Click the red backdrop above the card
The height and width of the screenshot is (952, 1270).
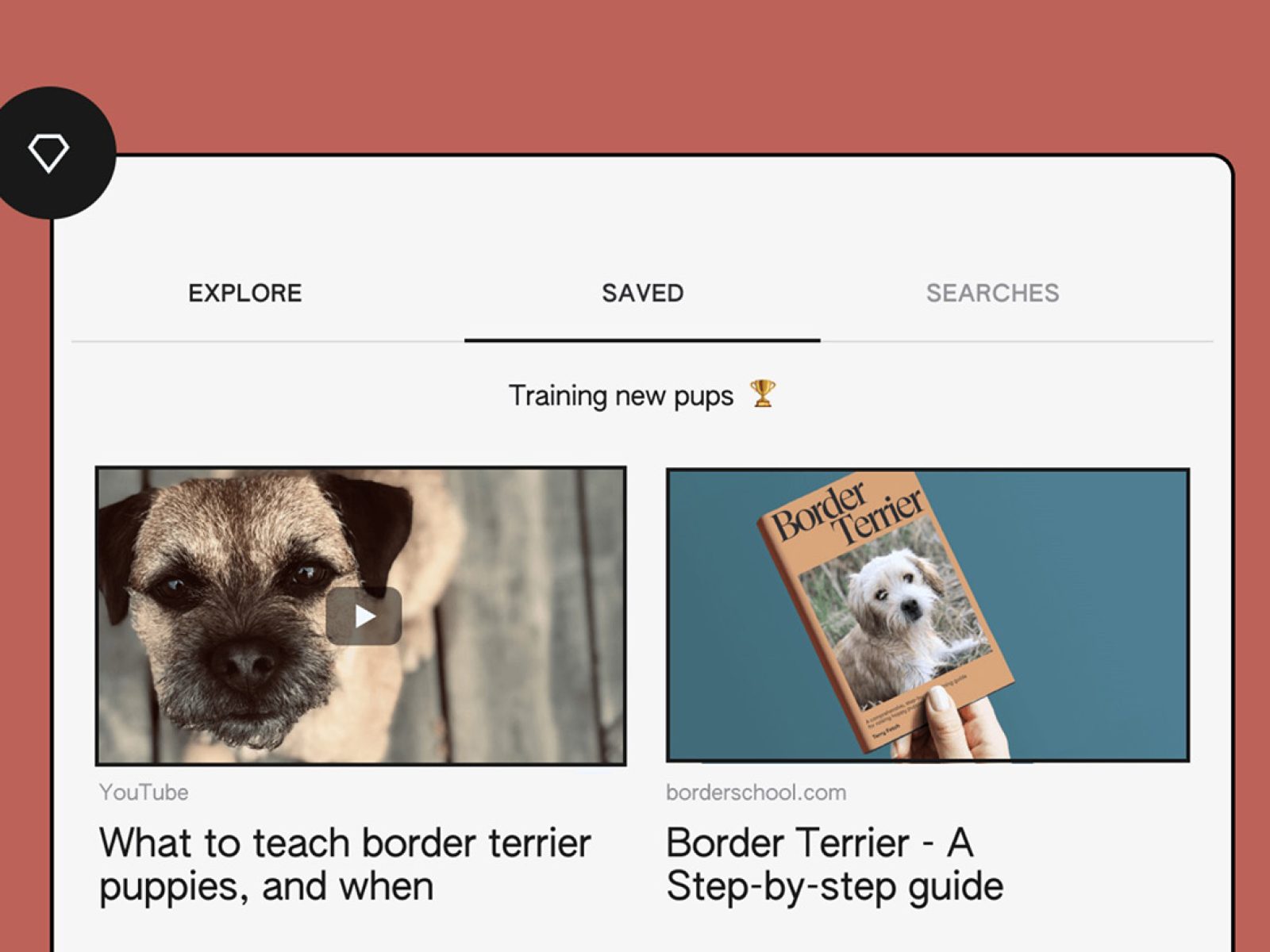635,75
